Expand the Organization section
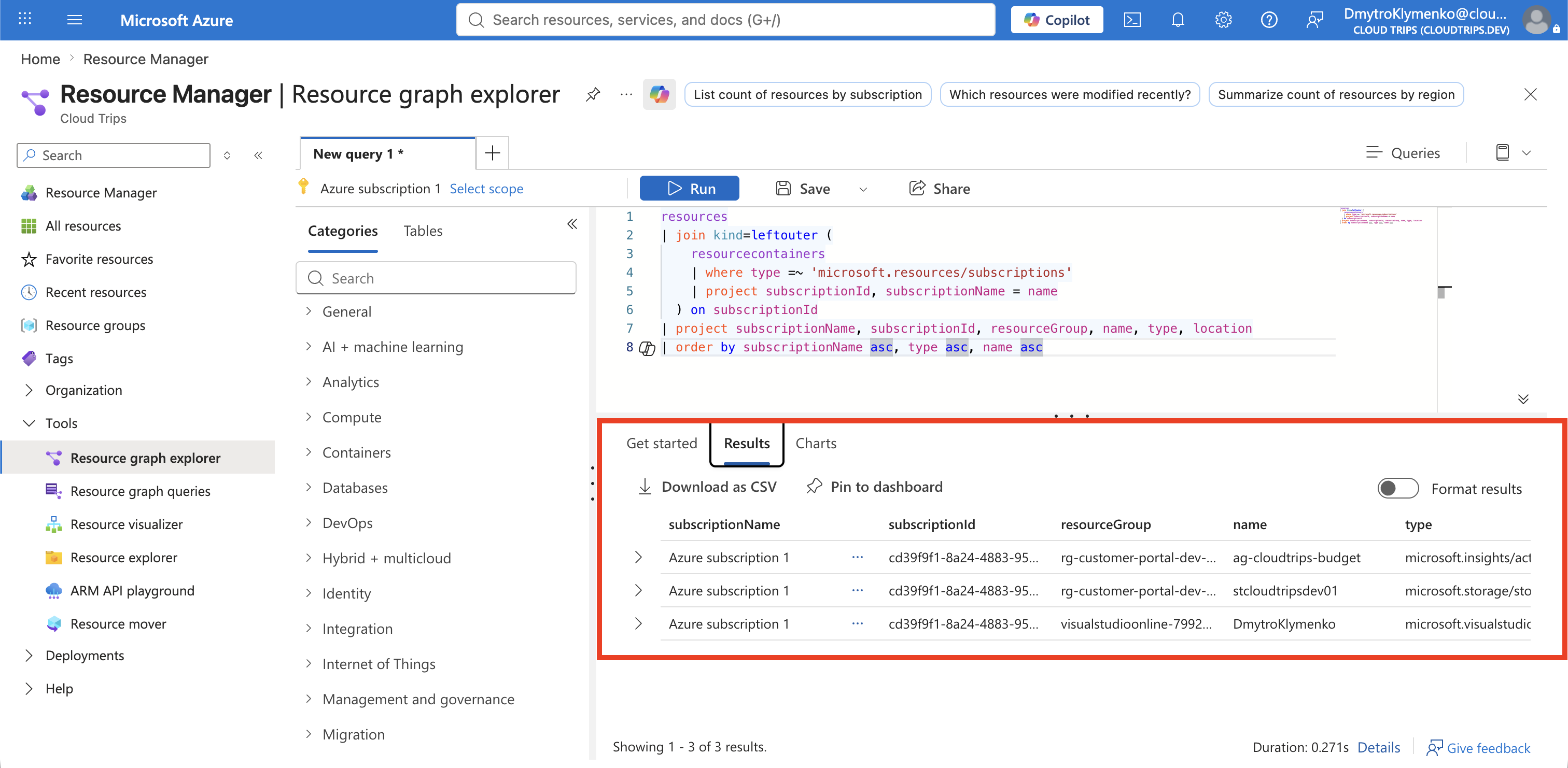Screen dimensions: 1568x768 (29, 390)
